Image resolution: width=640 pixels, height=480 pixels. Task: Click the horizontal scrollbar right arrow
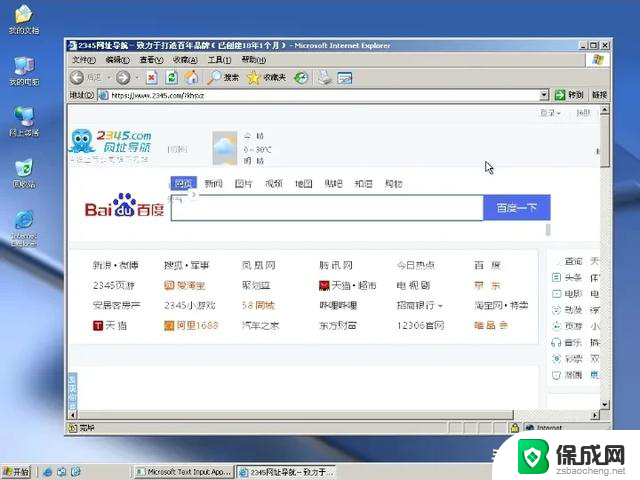pos(595,415)
